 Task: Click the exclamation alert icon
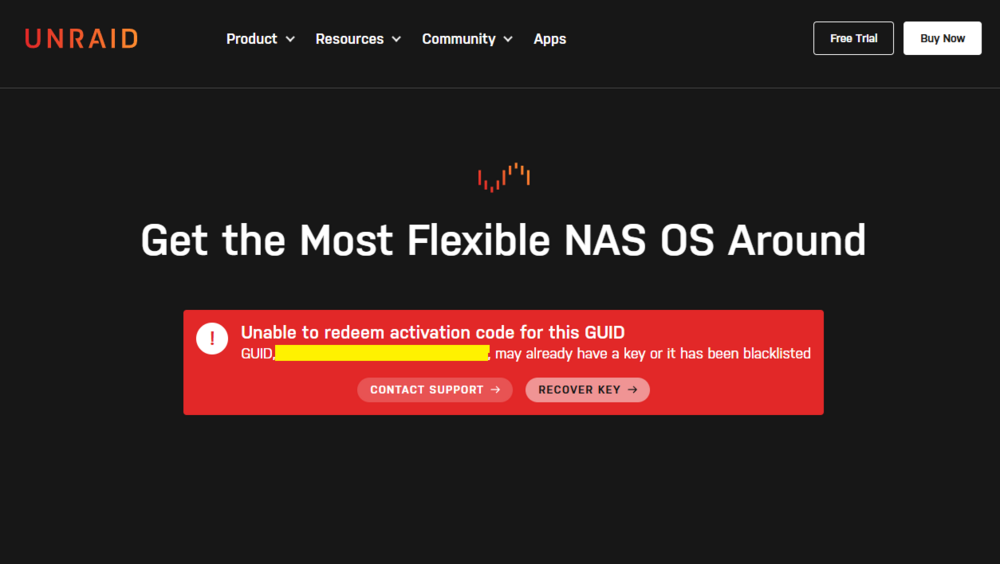pos(212,339)
